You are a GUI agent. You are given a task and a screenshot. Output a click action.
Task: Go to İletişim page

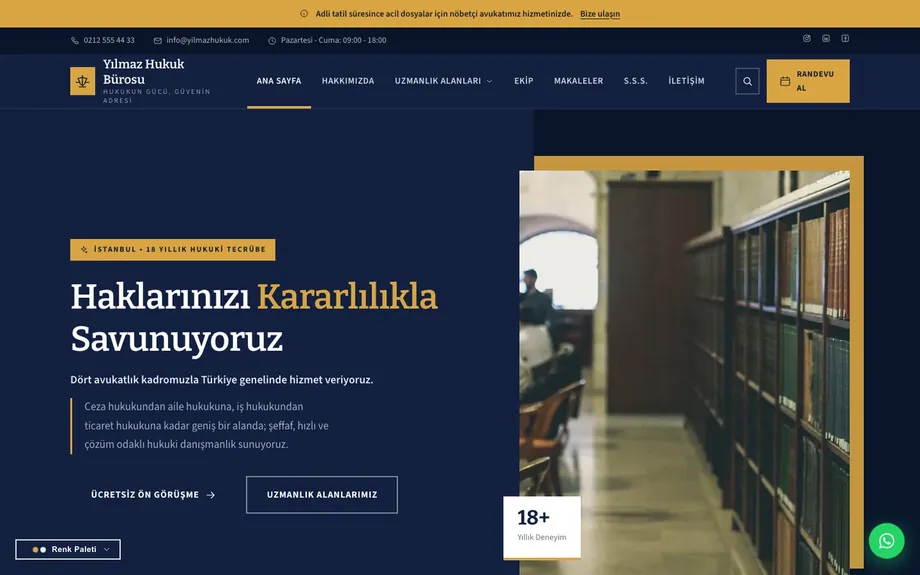pyautogui.click(x=686, y=81)
